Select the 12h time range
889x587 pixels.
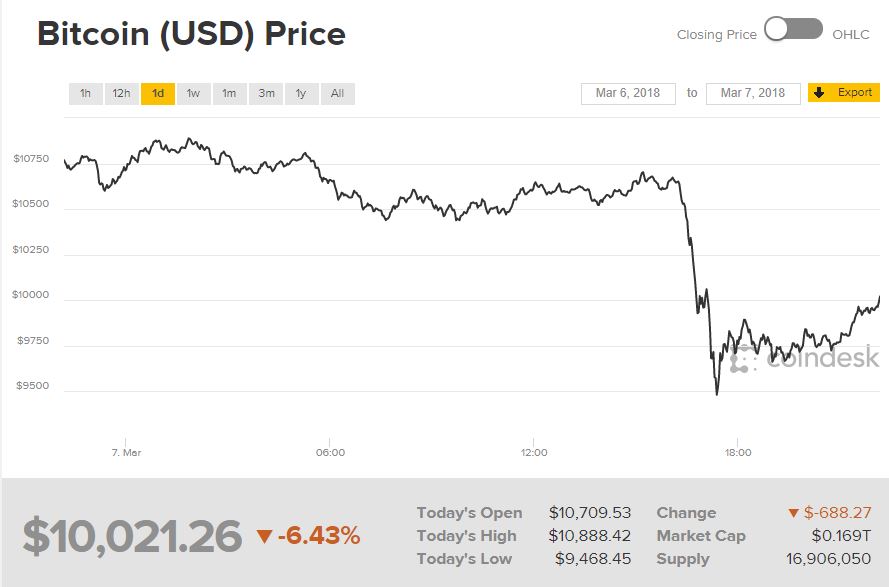(x=121, y=94)
